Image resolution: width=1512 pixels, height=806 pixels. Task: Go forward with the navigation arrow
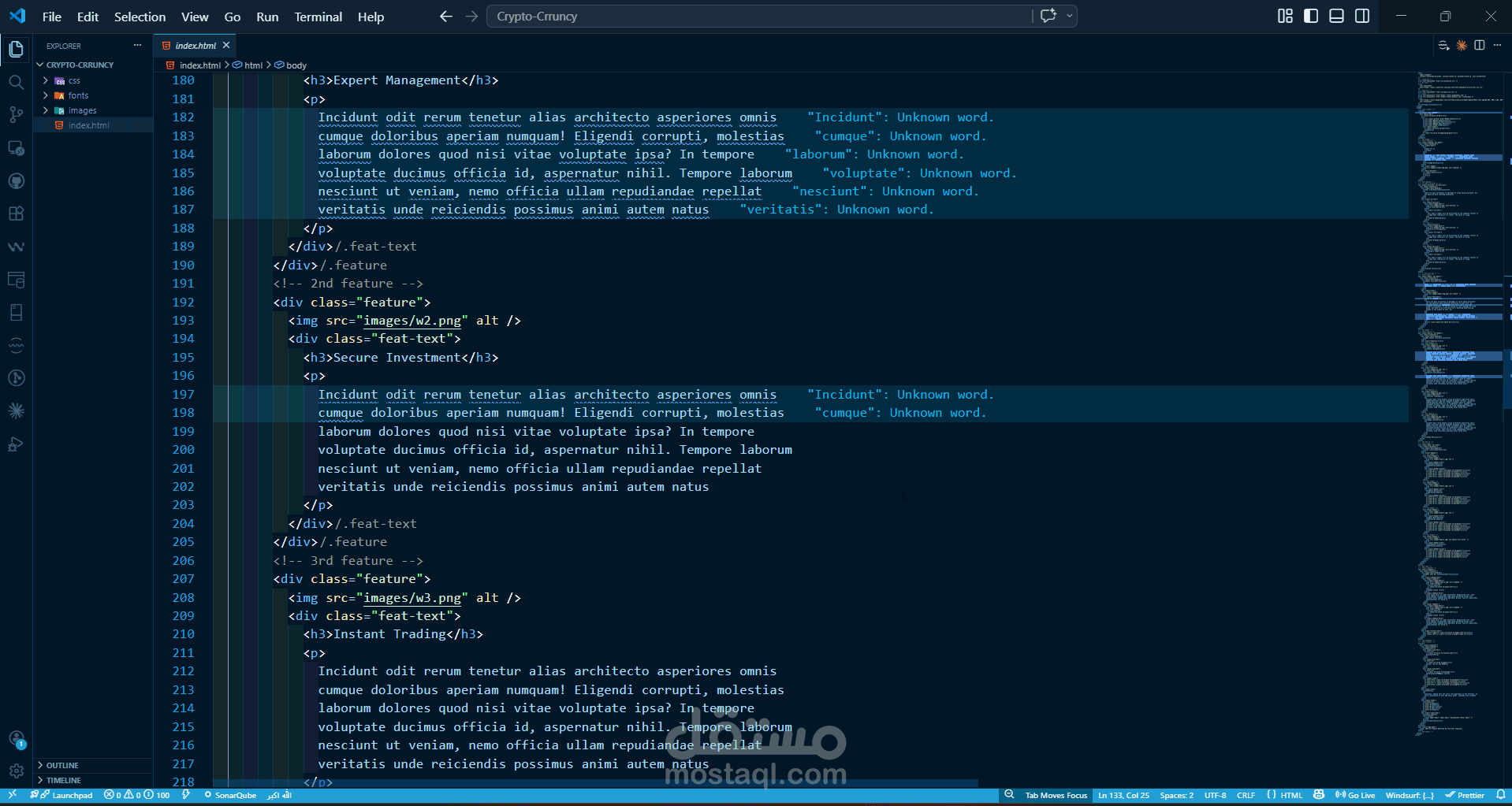(471, 16)
